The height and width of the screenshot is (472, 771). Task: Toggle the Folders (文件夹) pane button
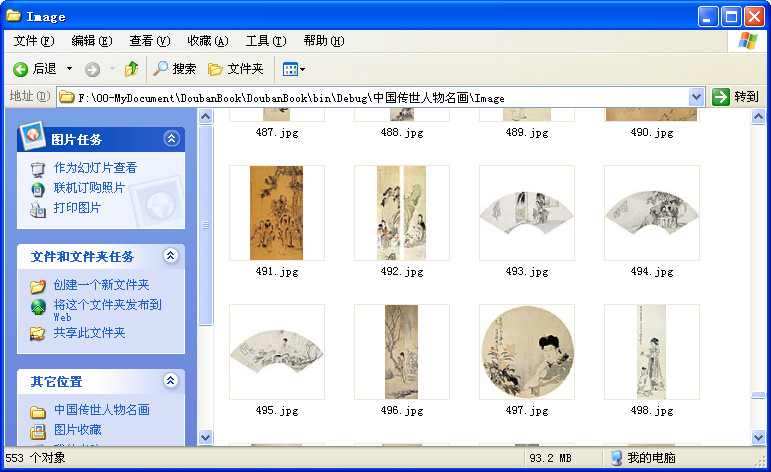(236, 69)
